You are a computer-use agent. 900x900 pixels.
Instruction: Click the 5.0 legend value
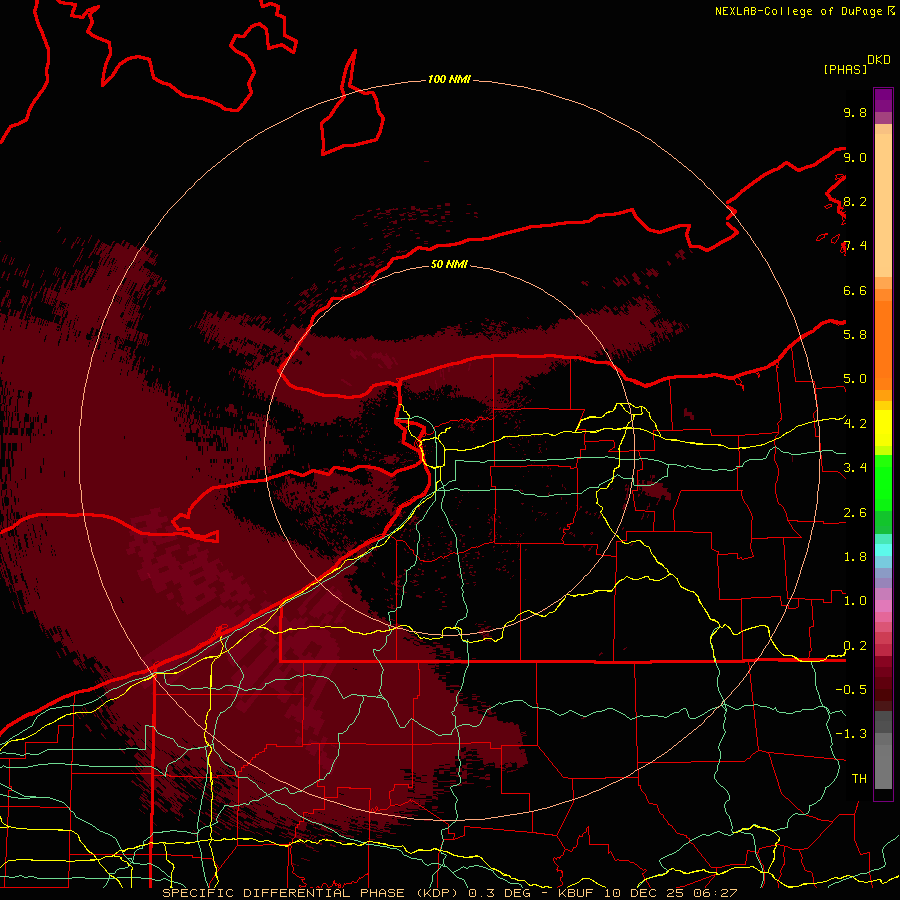[855, 379]
